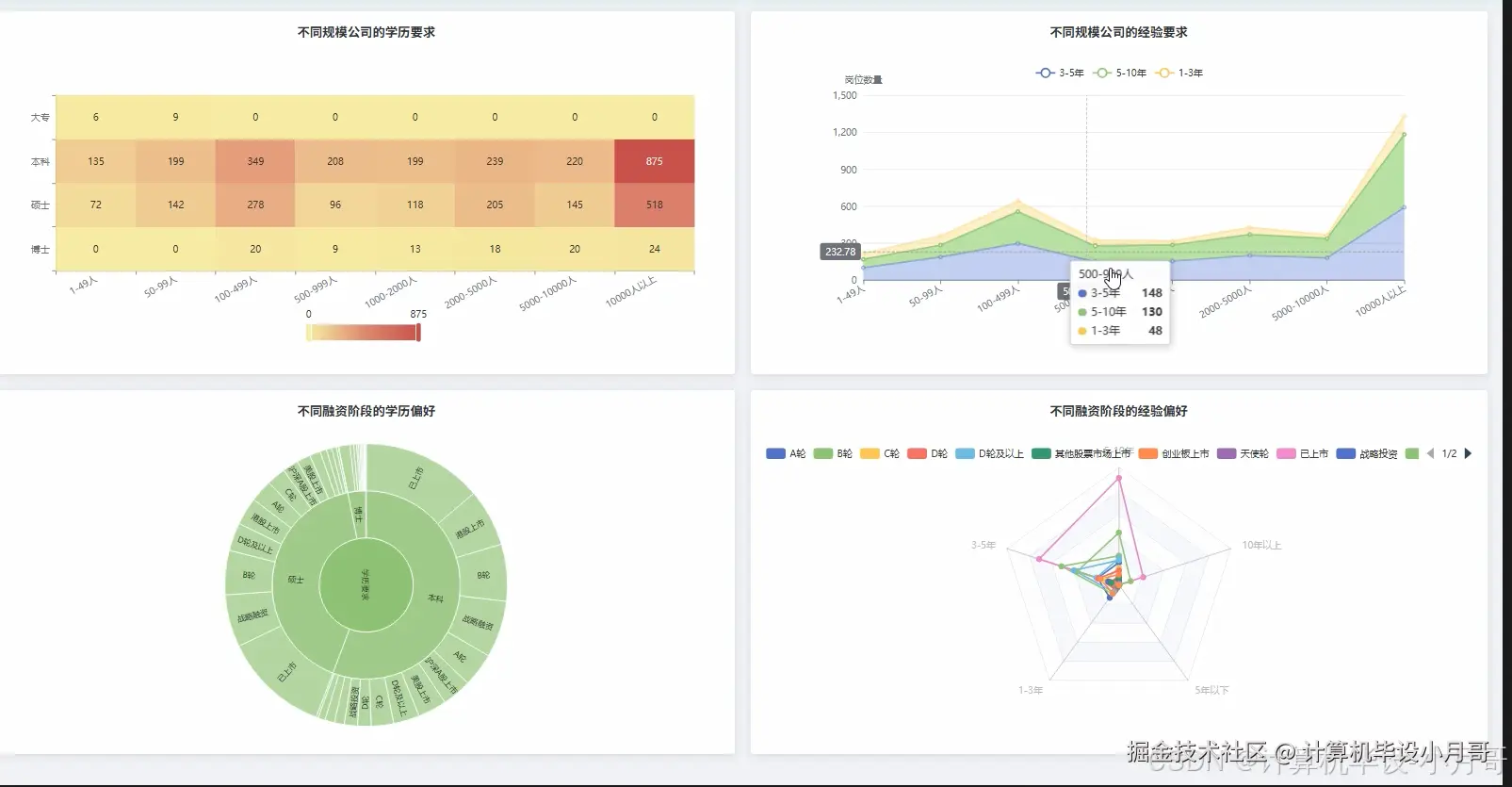Screen dimensions: 1512x787
Task: Drill into the 本科 sunburst ring segment
Action: (434, 598)
